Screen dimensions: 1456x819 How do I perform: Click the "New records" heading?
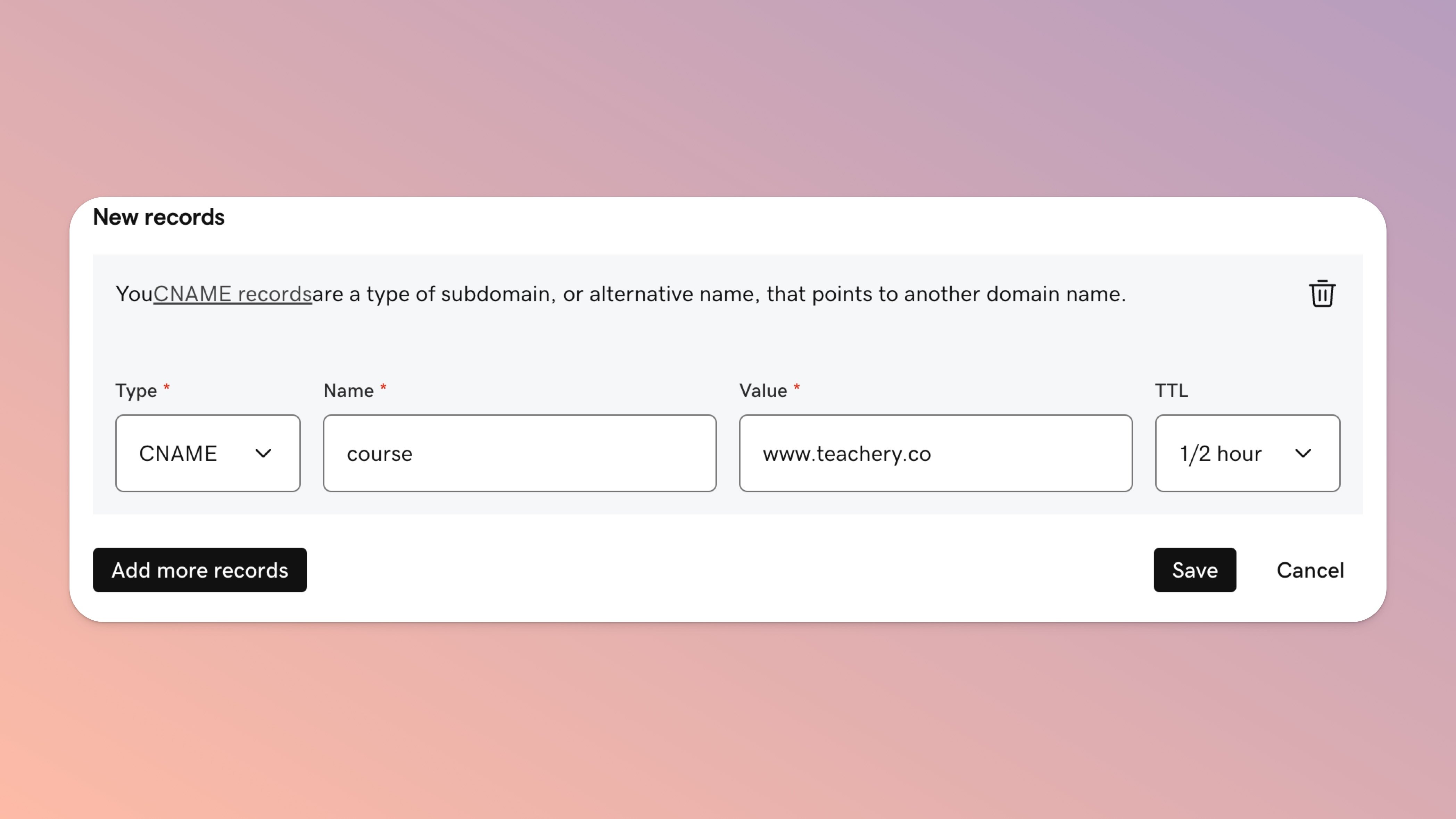coord(159,217)
